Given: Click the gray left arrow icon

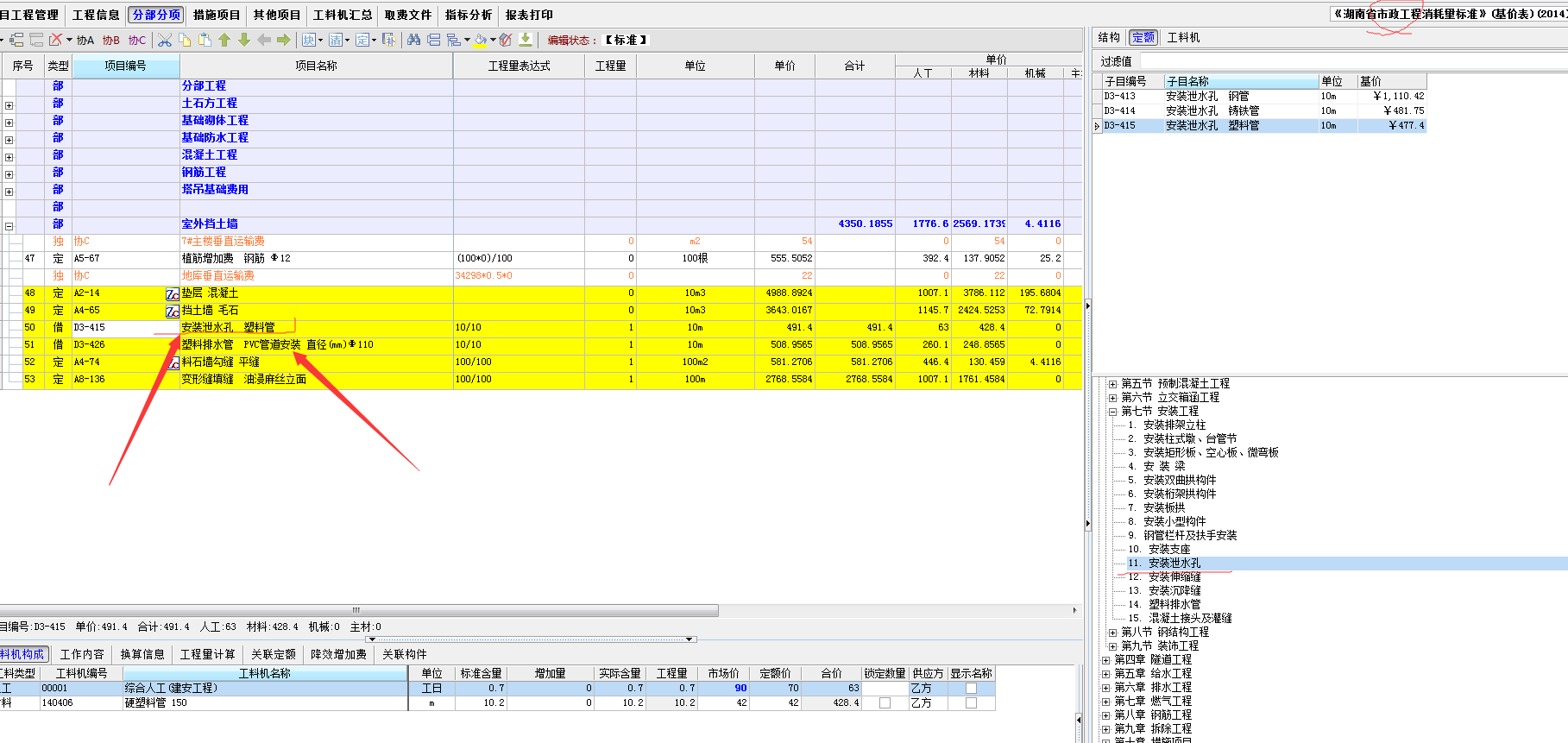Looking at the screenshot, I should point(264,40).
